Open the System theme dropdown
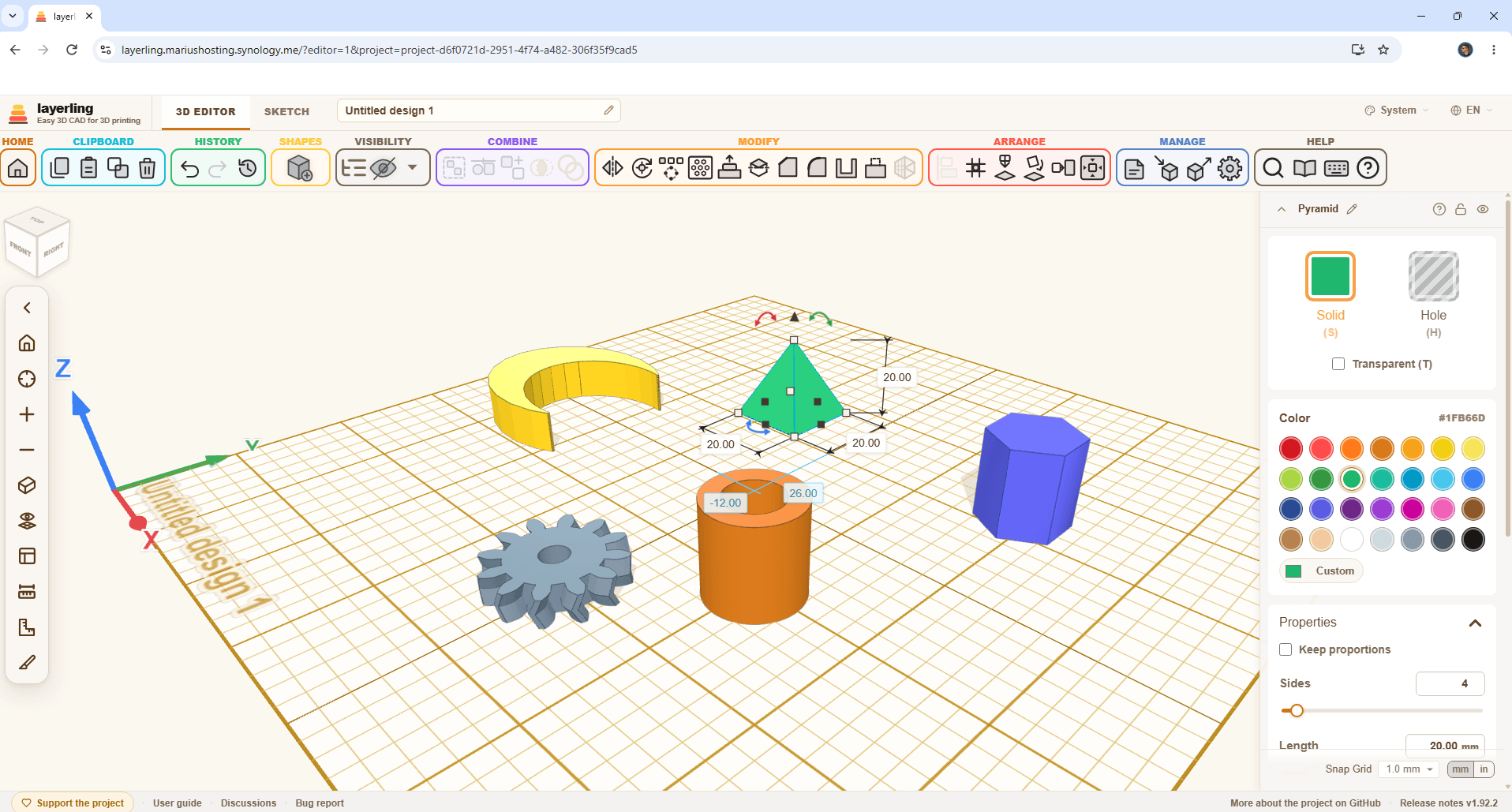 pos(1397,110)
